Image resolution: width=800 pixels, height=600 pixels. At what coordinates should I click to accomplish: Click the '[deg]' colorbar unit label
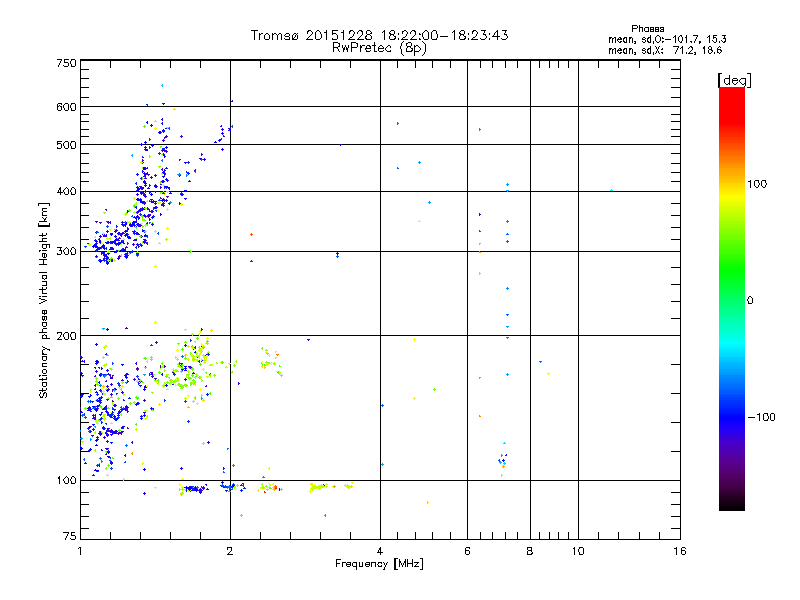point(734,81)
